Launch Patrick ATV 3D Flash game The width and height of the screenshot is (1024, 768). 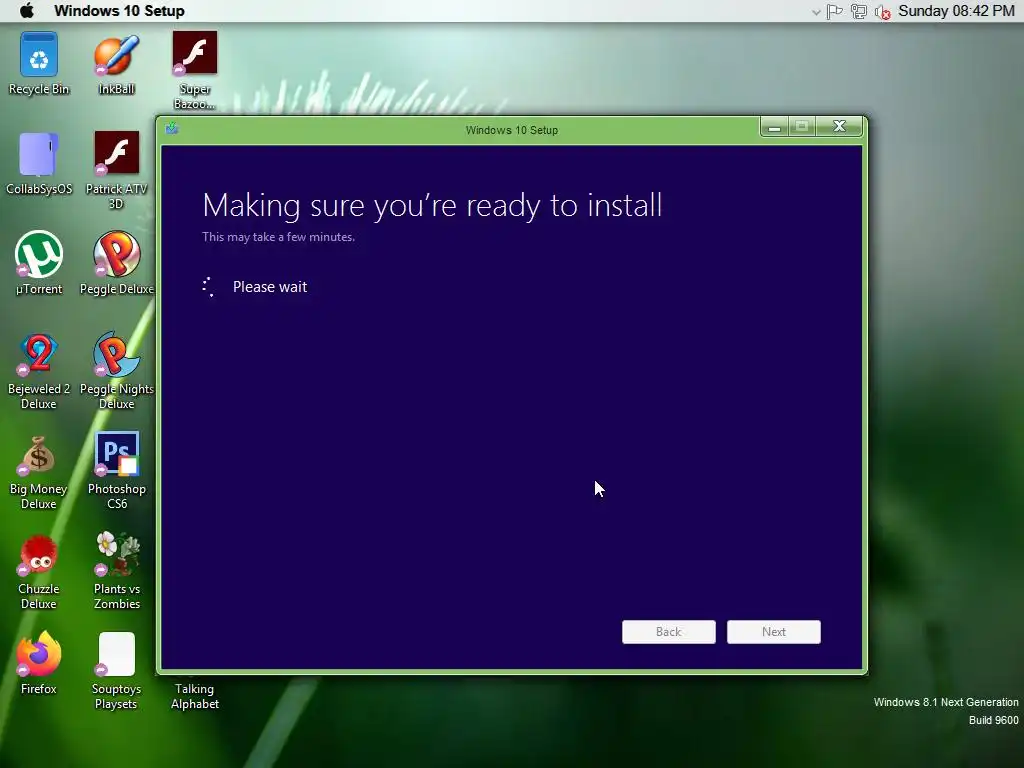pos(116,170)
